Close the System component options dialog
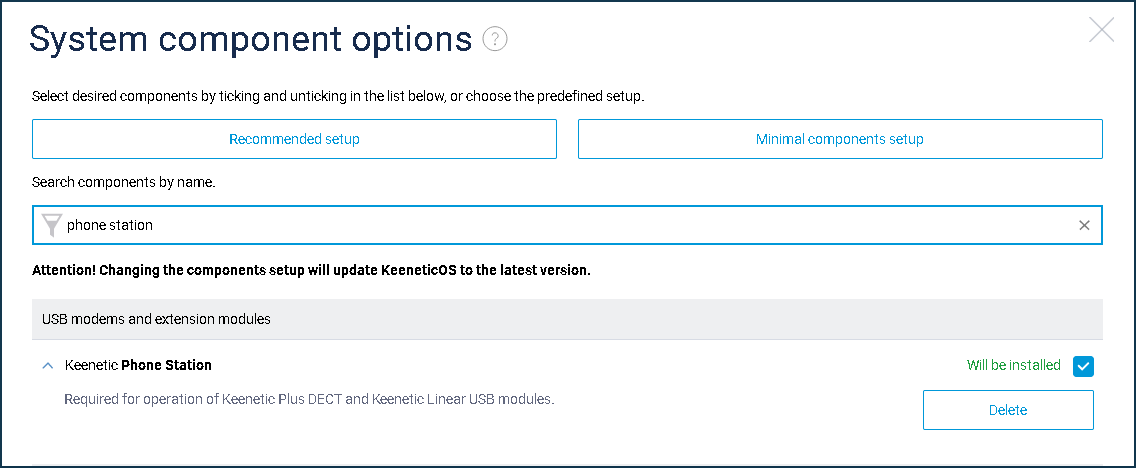This screenshot has width=1136, height=468. click(1101, 30)
